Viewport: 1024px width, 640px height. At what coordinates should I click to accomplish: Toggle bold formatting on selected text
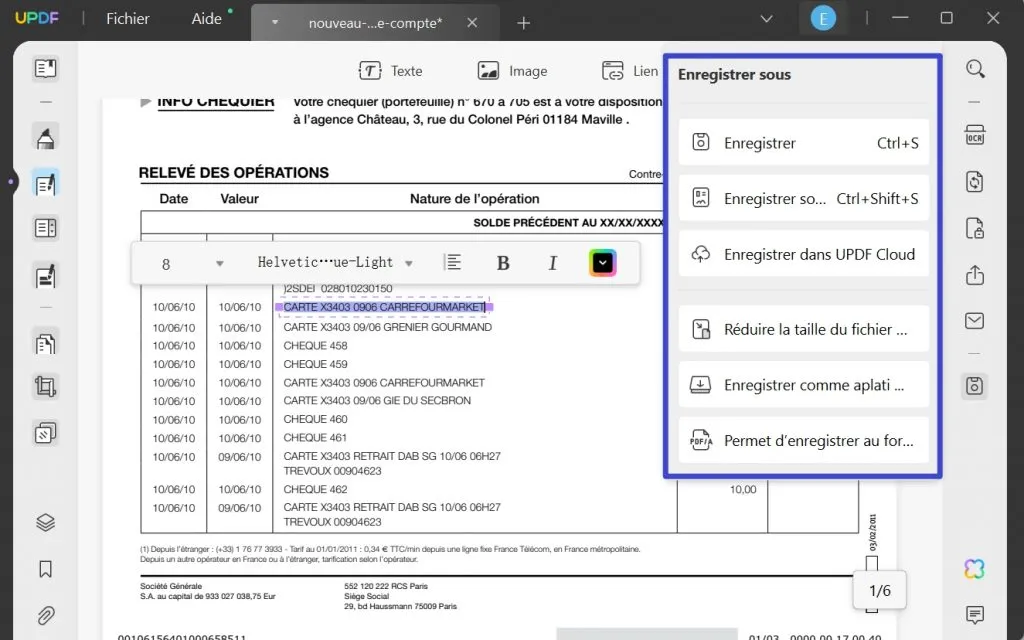click(503, 262)
